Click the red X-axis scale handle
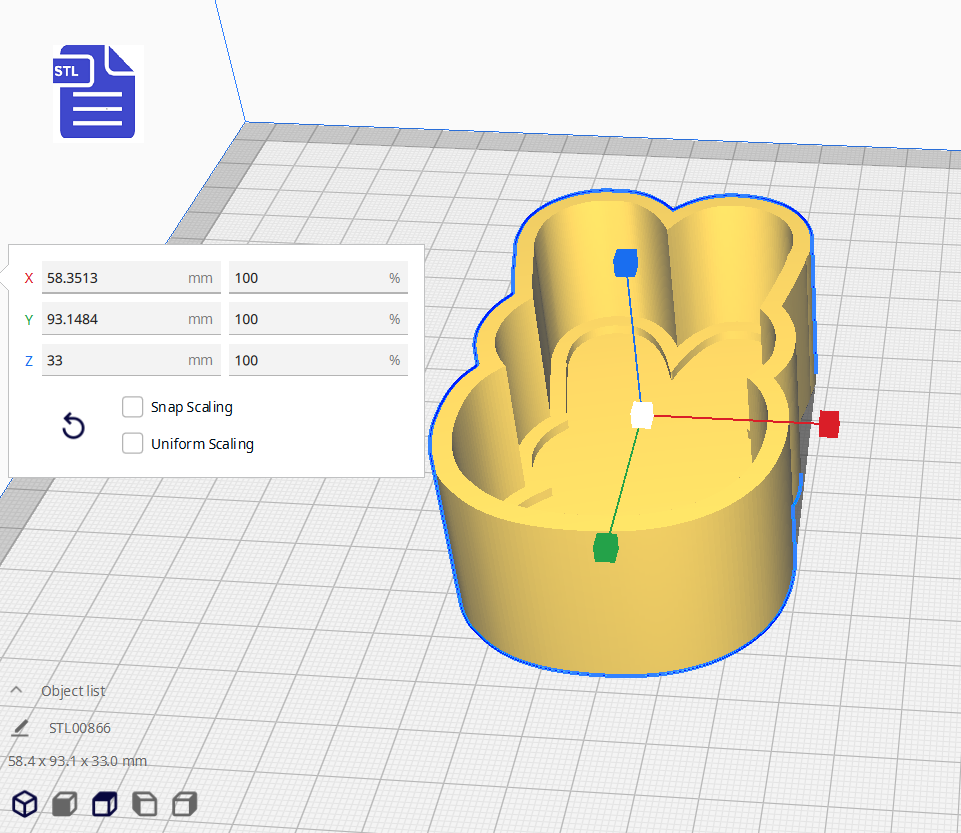The height and width of the screenshot is (833, 961). 828,423
